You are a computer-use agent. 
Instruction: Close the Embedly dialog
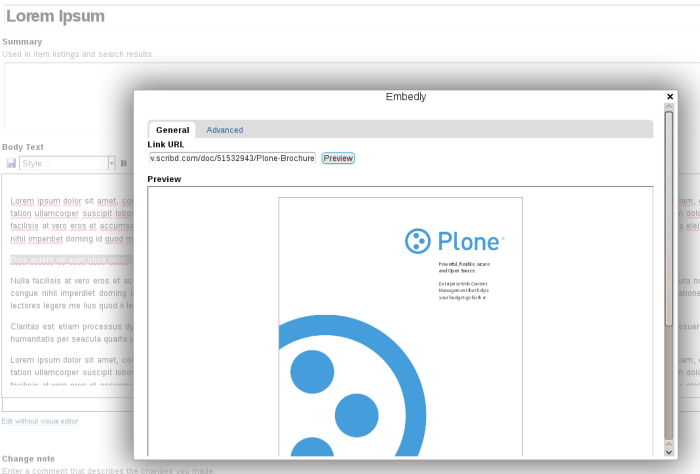tap(669, 97)
